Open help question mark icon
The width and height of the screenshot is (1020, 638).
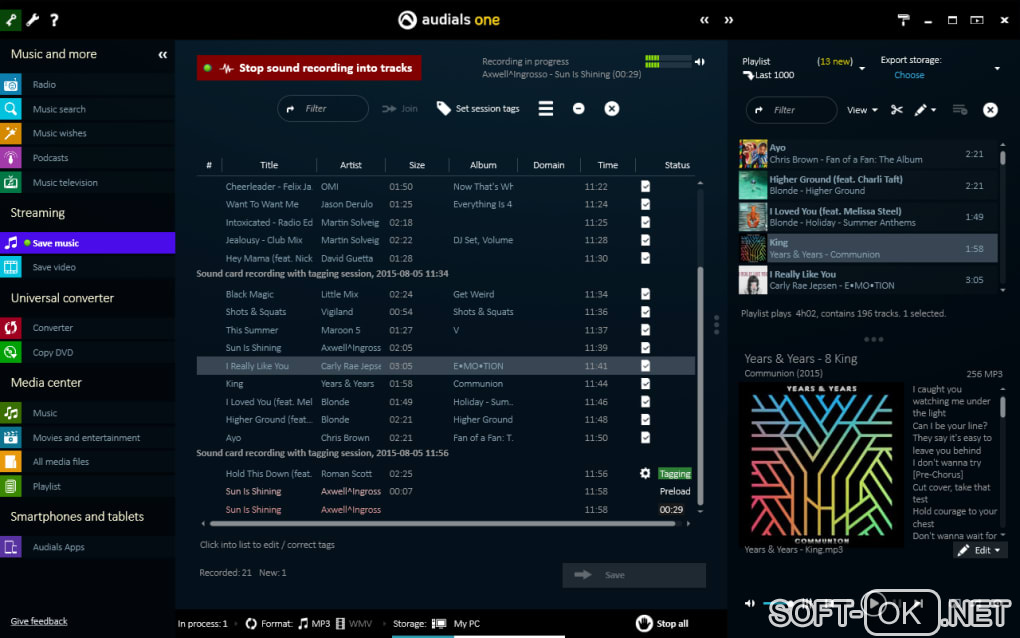point(55,20)
